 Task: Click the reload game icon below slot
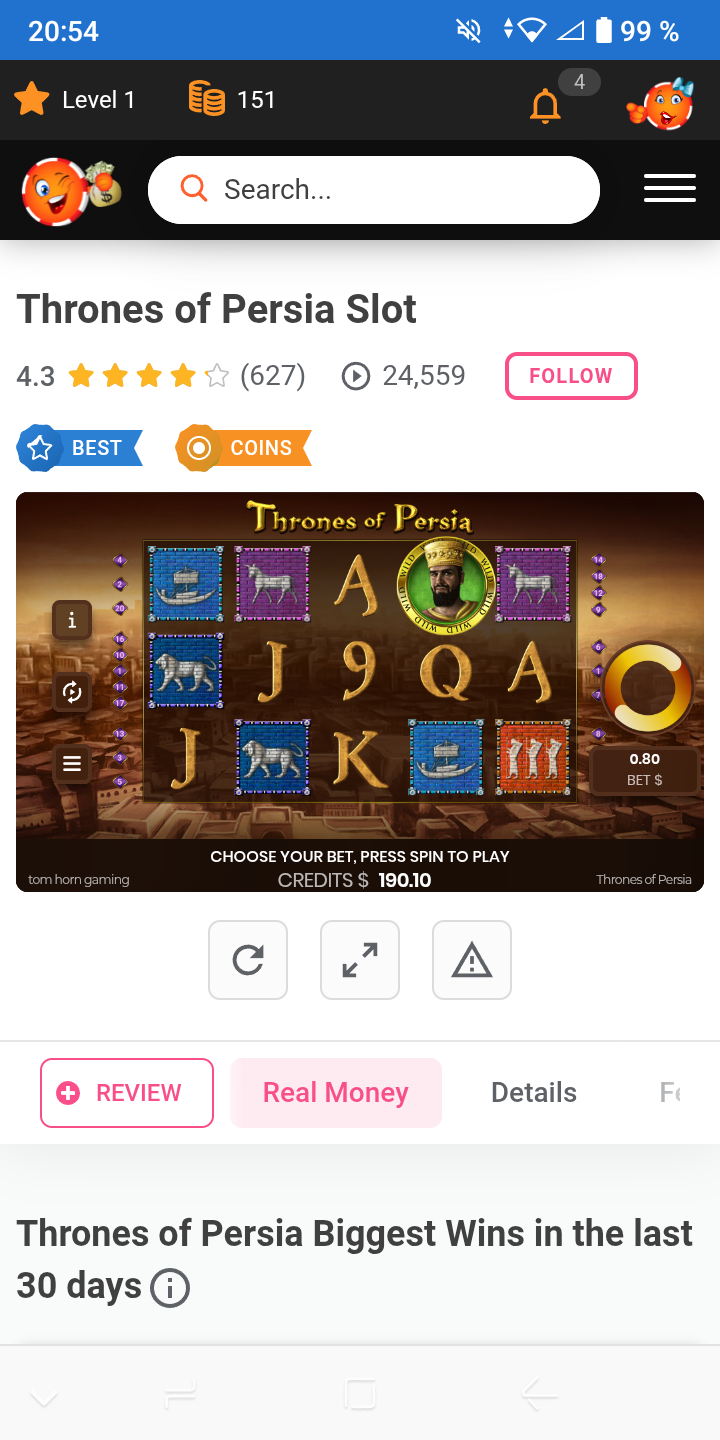[248, 960]
